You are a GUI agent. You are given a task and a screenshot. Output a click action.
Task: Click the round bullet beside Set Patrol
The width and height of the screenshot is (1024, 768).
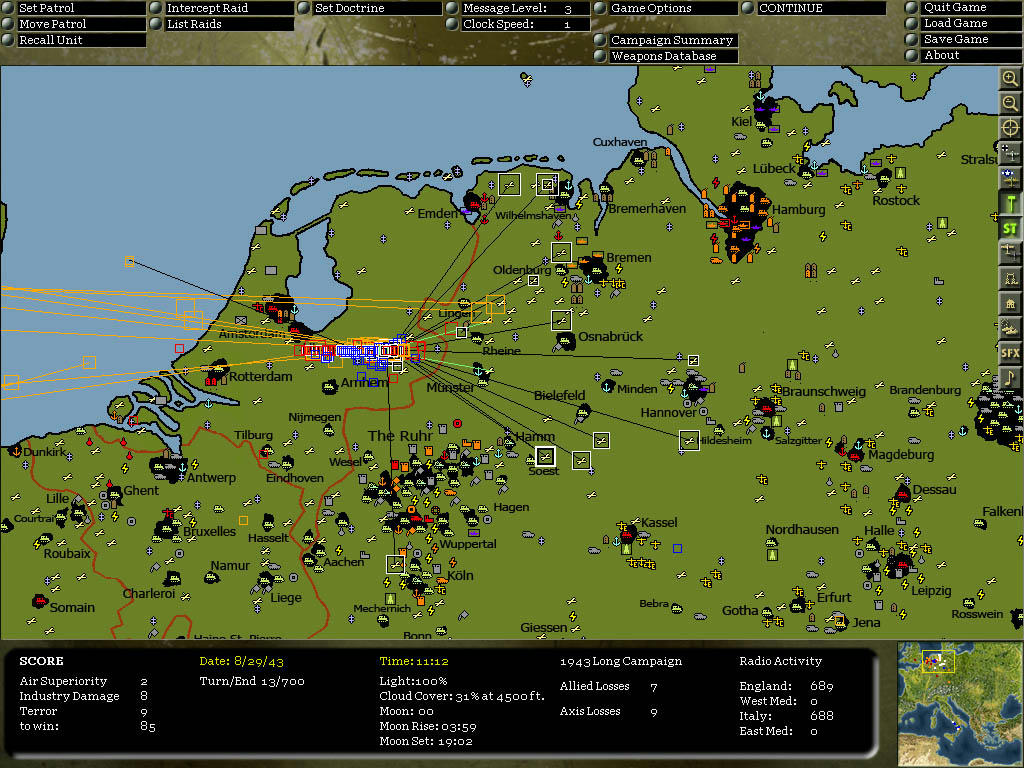pos(8,8)
